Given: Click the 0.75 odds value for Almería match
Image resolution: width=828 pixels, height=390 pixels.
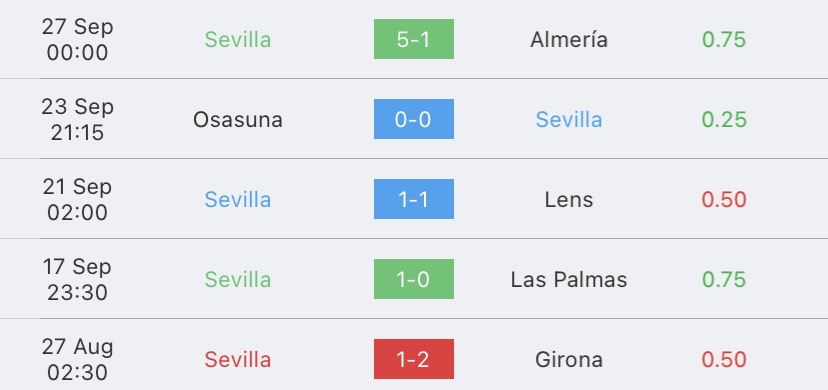Looking at the screenshot, I should pyautogui.click(x=724, y=40).
